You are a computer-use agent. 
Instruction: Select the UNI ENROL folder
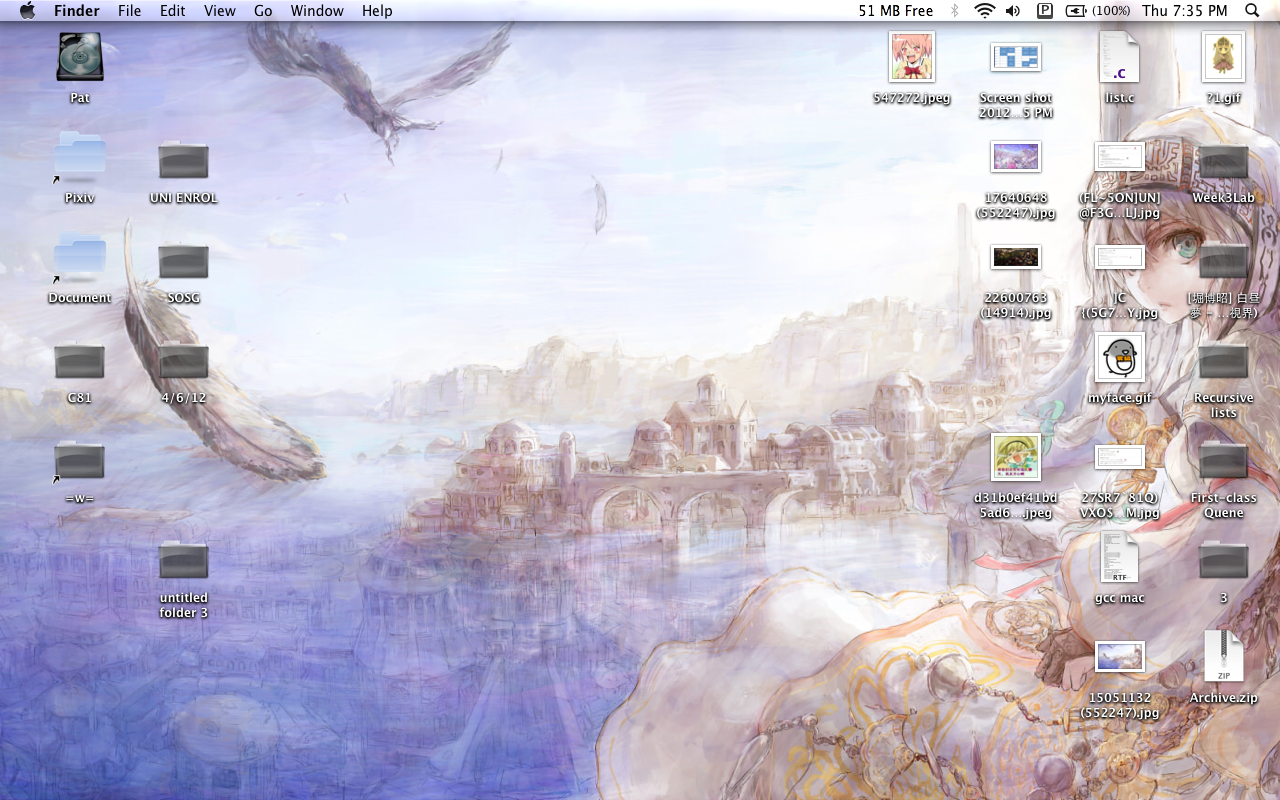pyautogui.click(x=184, y=160)
